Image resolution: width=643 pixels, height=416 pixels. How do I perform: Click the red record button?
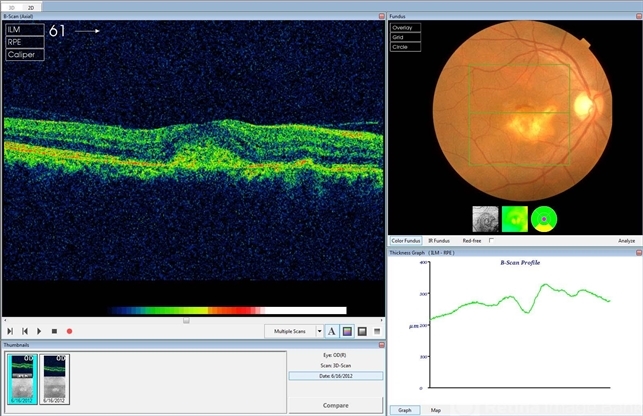[x=69, y=331]
